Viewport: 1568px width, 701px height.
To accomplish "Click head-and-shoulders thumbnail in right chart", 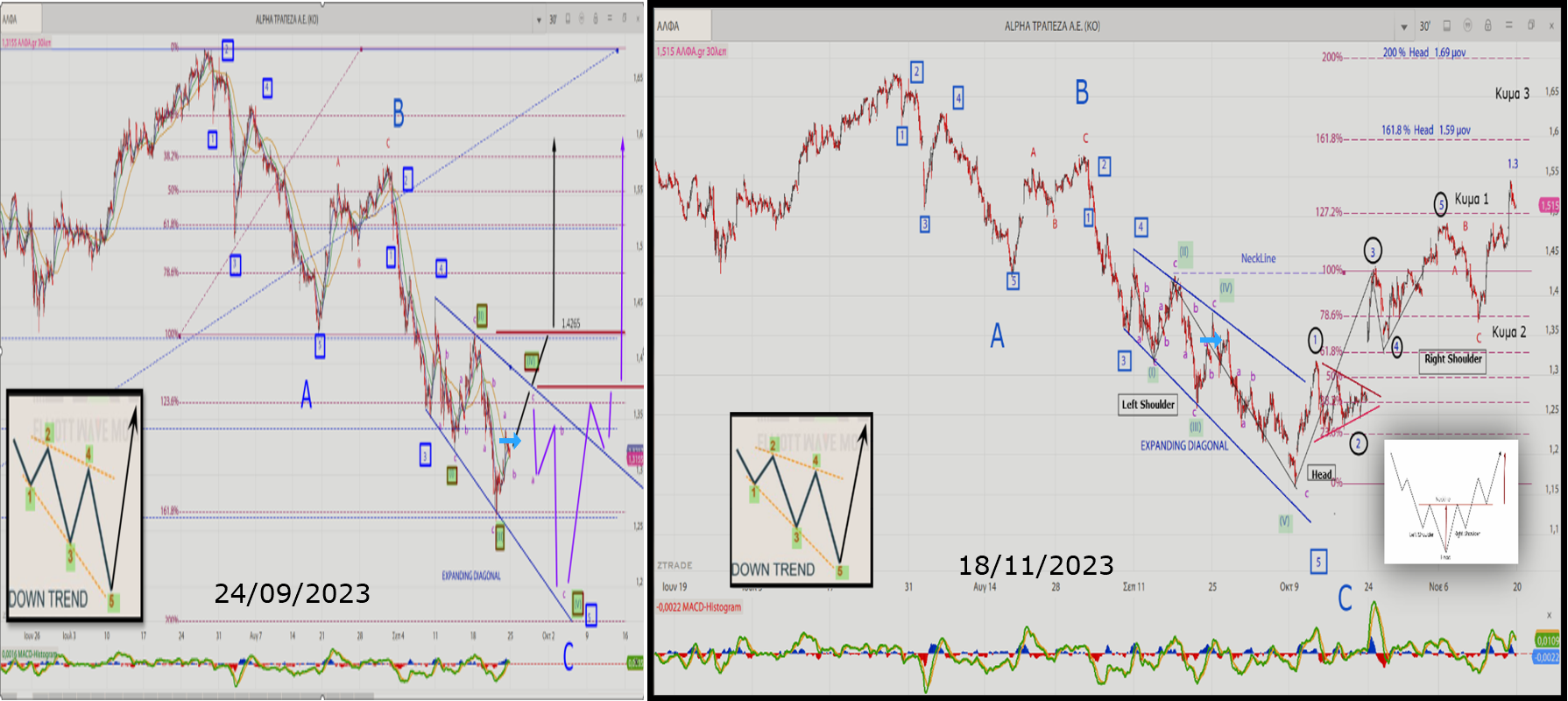I will point(1451,502).
